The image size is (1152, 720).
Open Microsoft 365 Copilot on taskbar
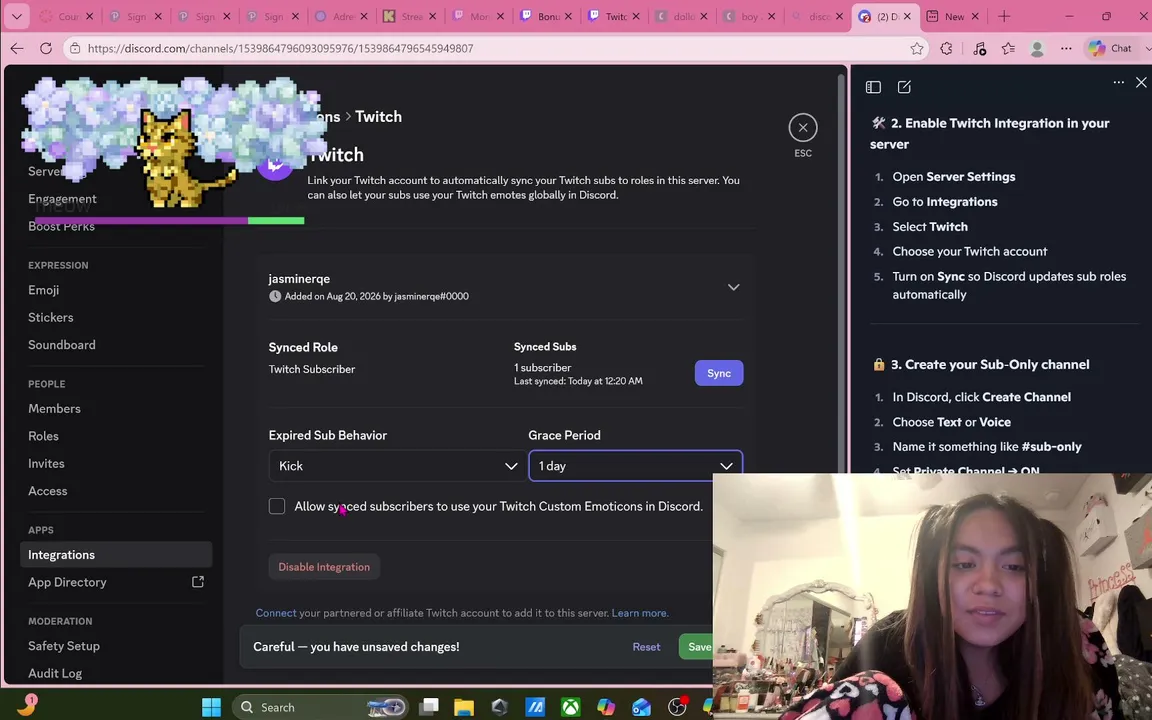(605, 707)
